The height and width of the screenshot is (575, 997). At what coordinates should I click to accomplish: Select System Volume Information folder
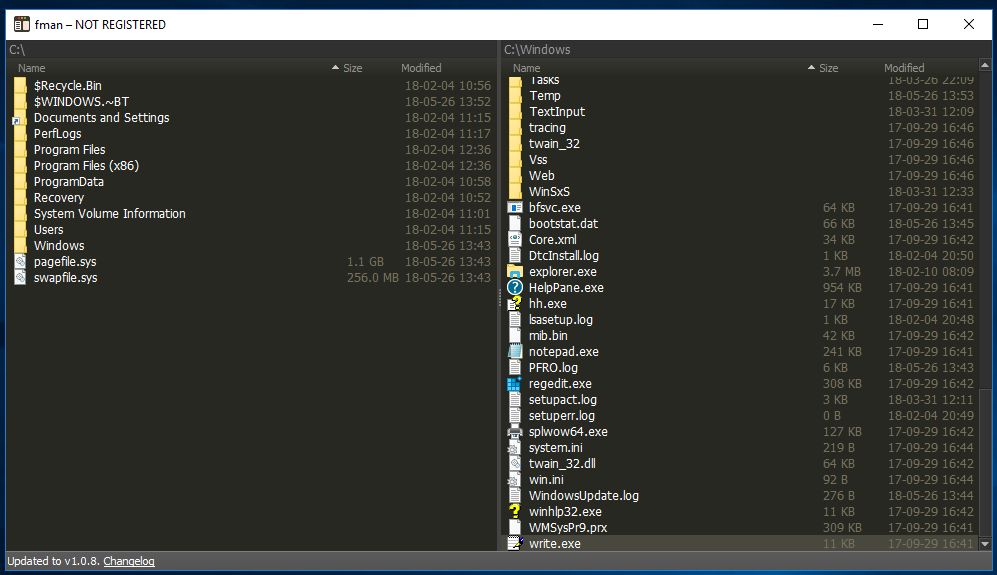252,214
